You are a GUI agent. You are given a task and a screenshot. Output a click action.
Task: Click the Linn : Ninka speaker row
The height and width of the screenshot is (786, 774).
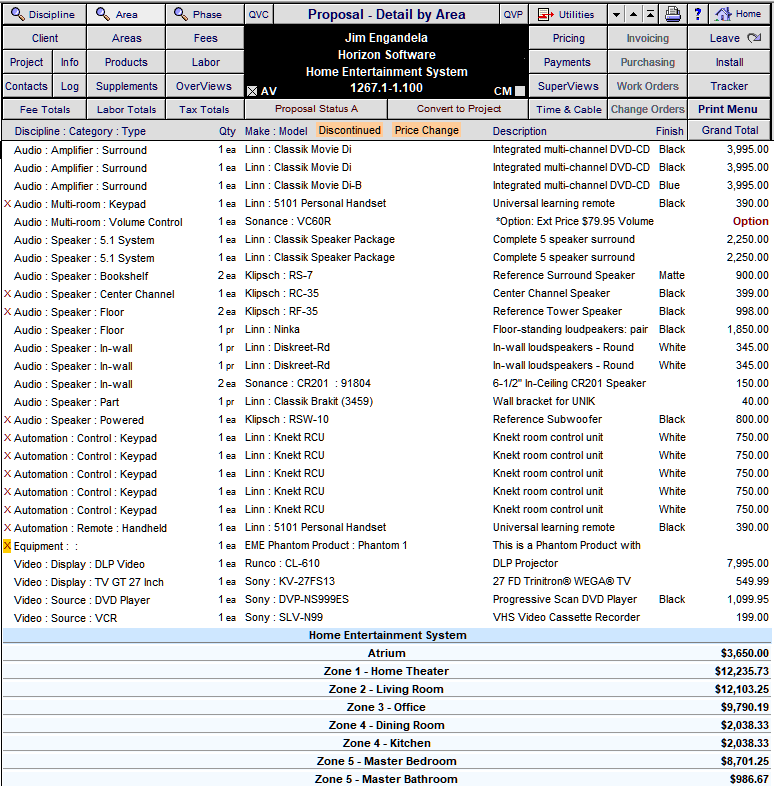pos(386,330)
